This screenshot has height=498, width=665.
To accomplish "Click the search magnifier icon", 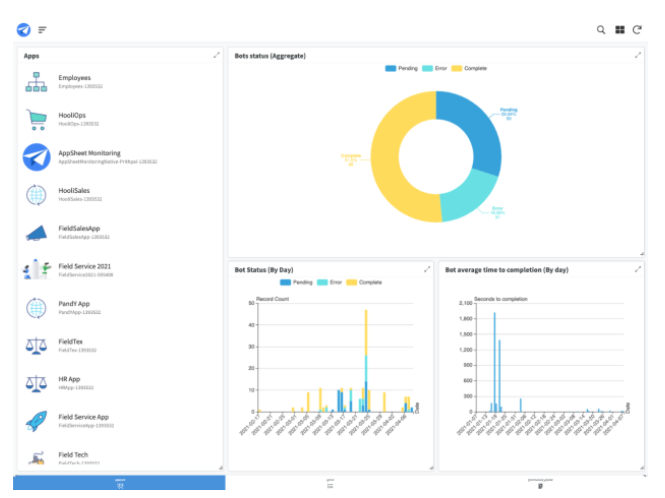I will [601, 30].
